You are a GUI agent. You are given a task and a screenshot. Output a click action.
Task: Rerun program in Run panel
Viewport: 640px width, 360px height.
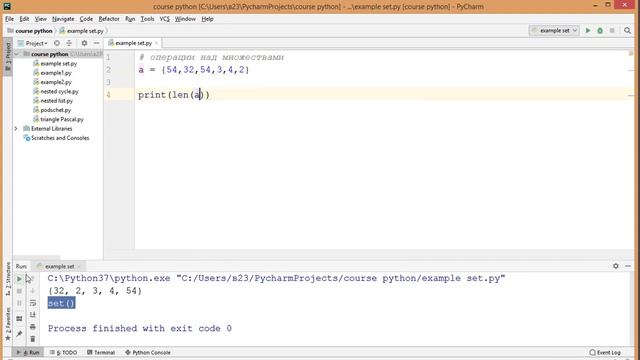pos(19,279)
